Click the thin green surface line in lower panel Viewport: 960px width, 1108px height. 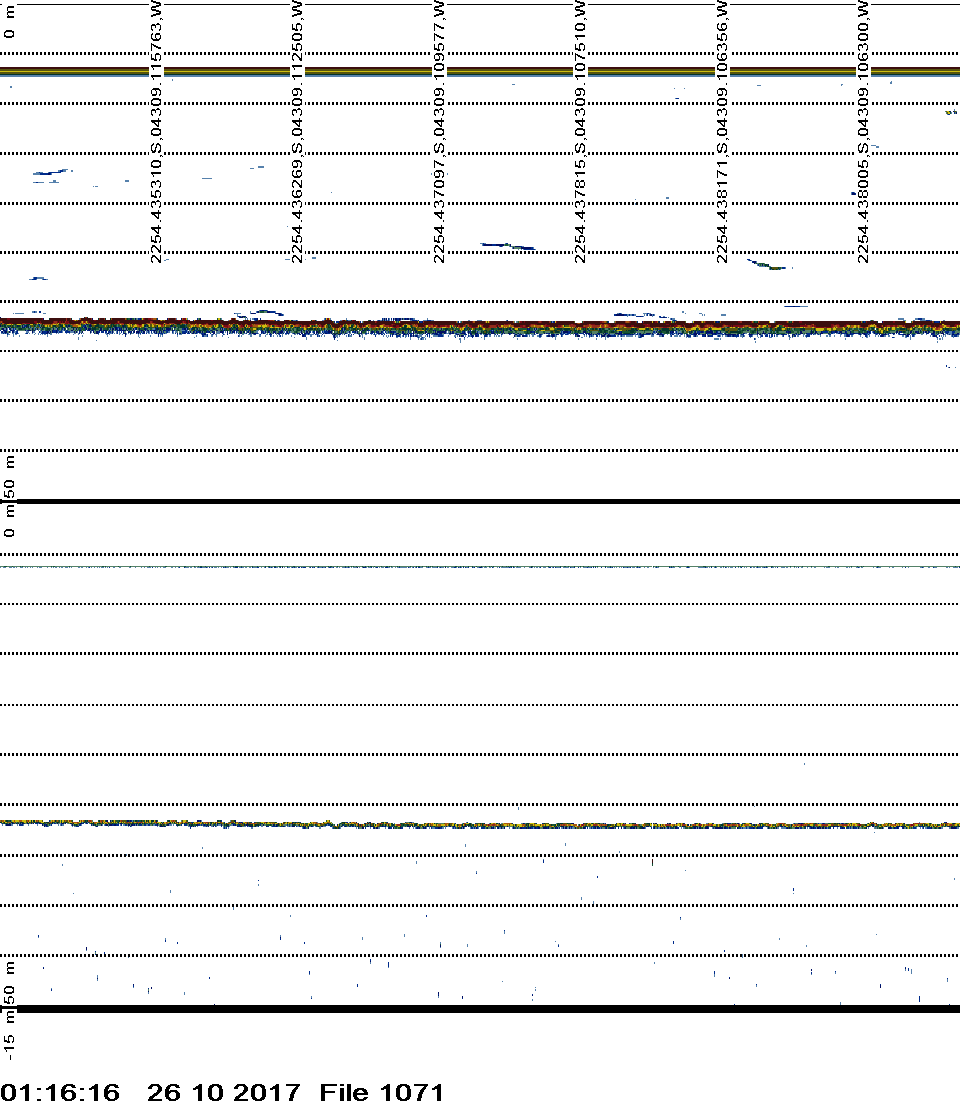pos(480,567)
